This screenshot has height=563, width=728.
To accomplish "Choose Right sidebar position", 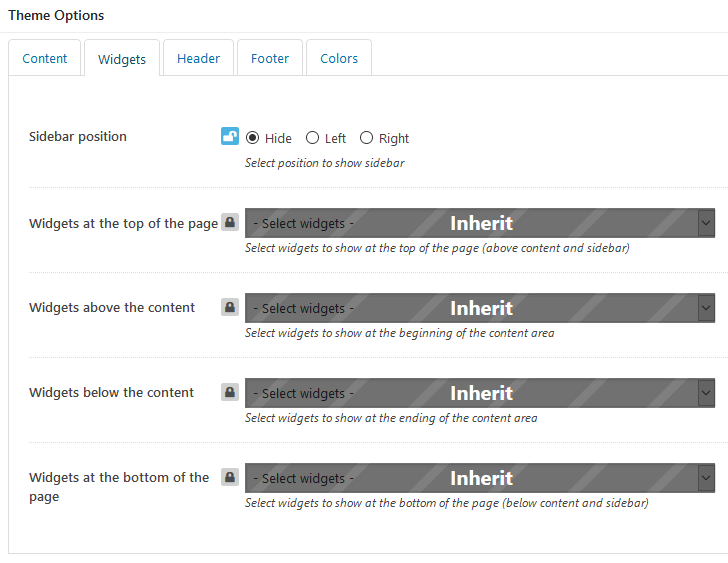I will point(366,138).
